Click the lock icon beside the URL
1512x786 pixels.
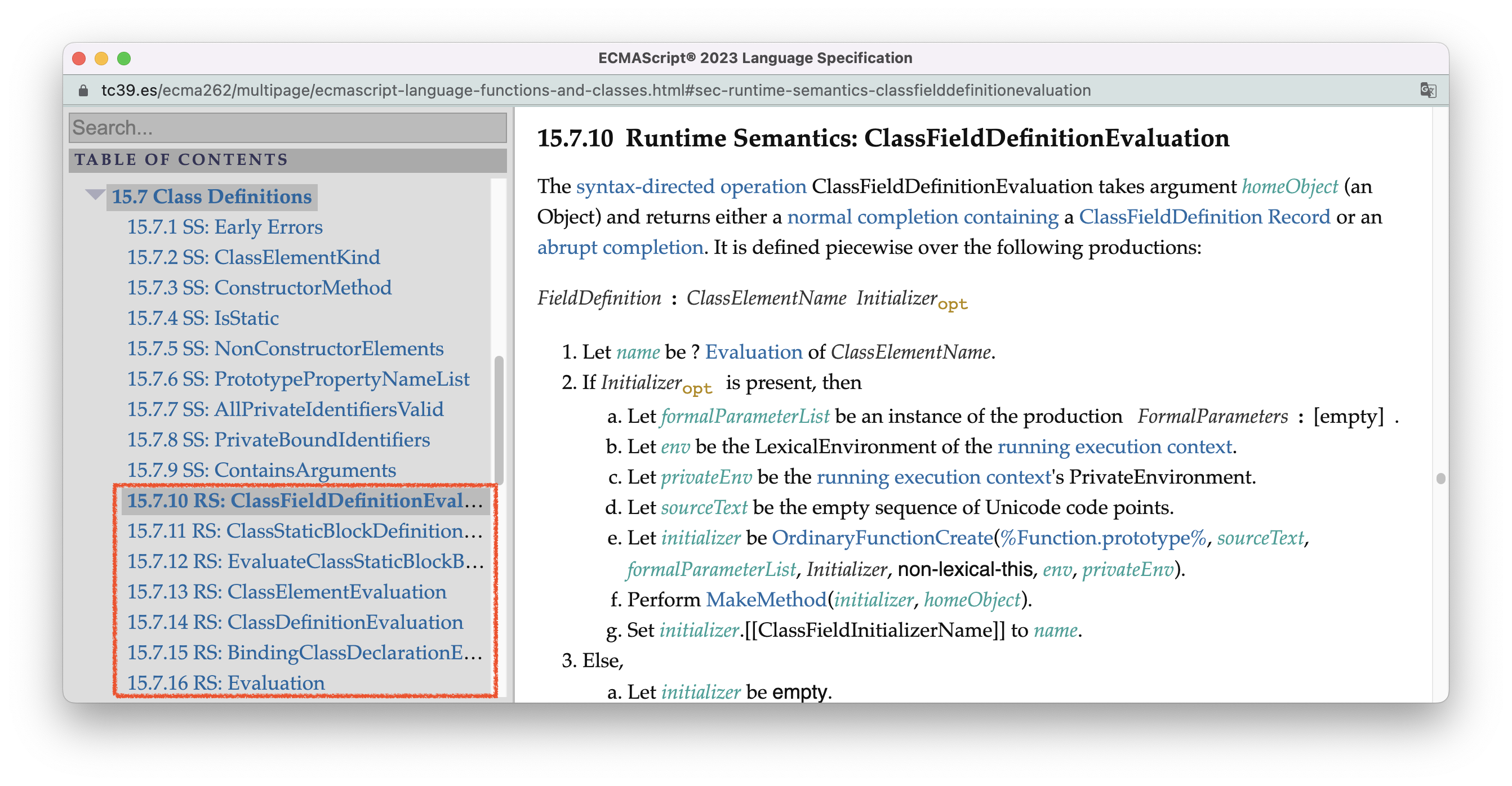(x=83, y=90)
